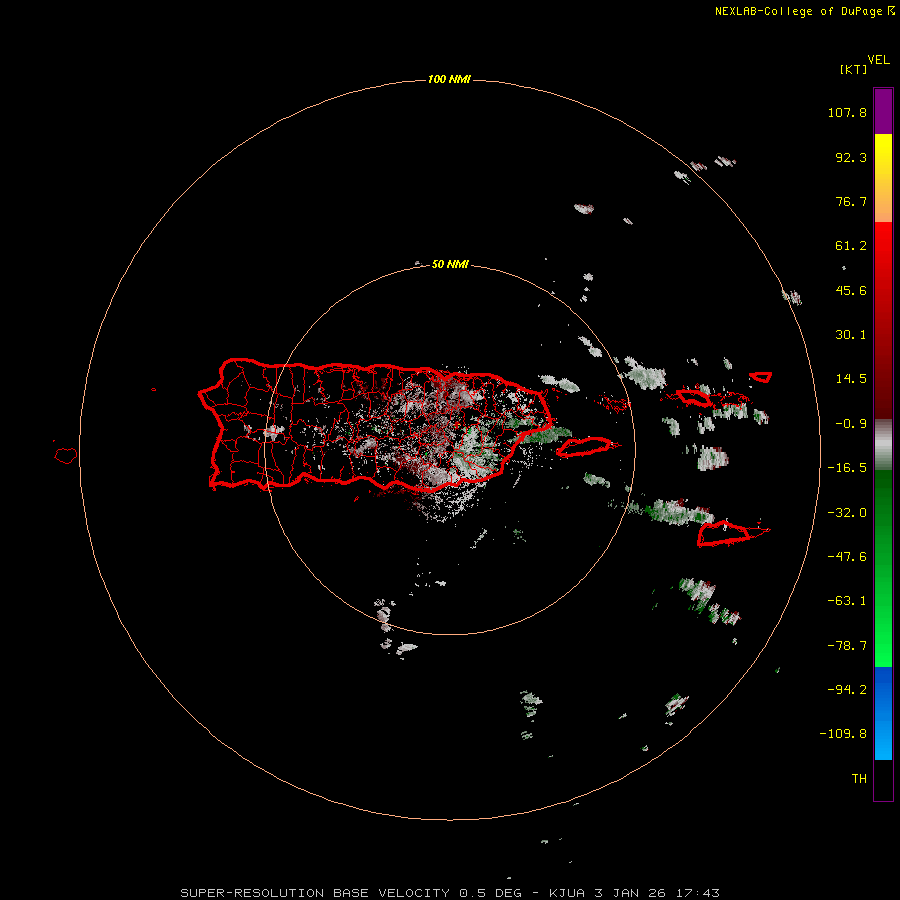Click the 100 NMI range ring label
This screenshot has height=900, width=900.
coord(449,79)
